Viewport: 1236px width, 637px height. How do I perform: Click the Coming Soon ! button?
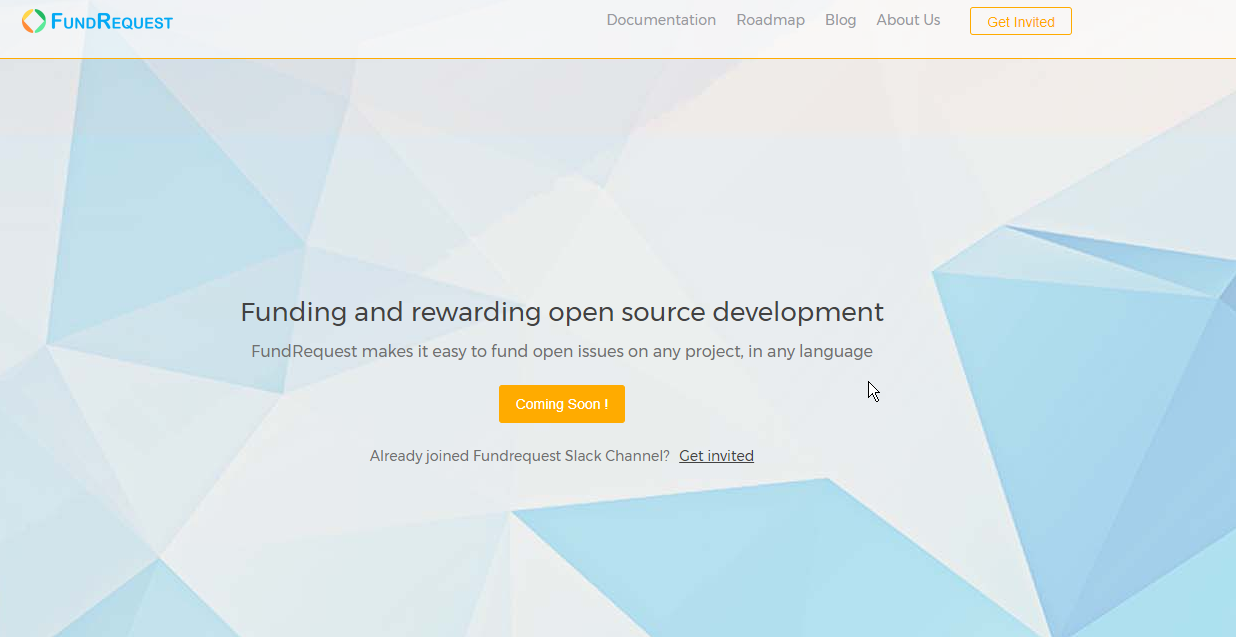coord(562,404)
